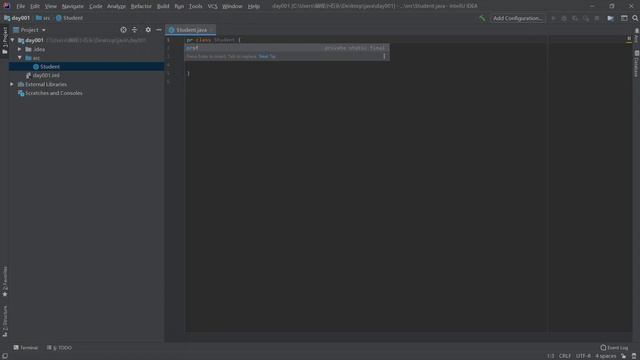Screen dimensions: 640x360
Task: Open the File menu
Action: 20,6
